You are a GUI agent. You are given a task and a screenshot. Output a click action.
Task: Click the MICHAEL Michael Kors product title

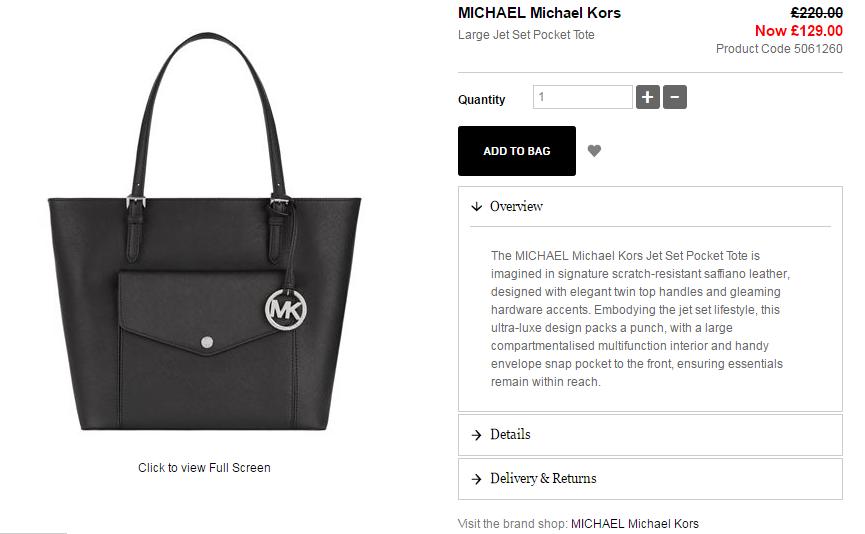pos(539,13)
